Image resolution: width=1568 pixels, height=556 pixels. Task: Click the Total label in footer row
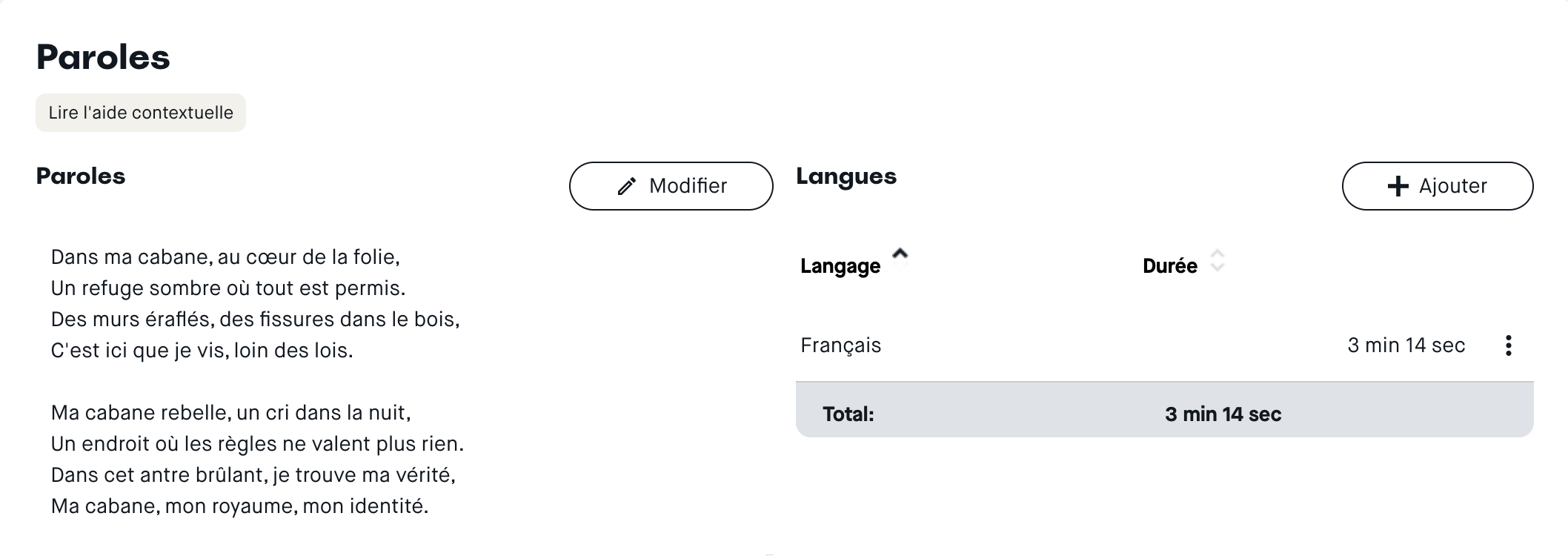coord(848,414)
